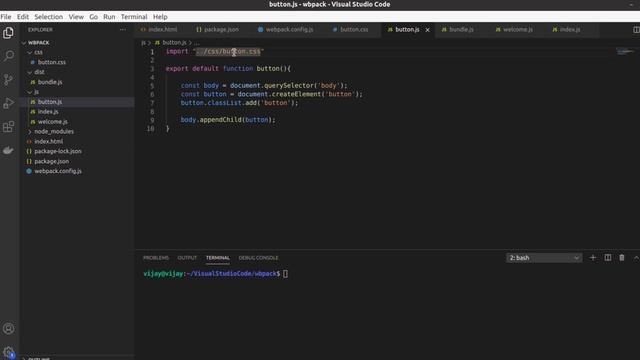Show the Output panel tab
The image size is (640, 360).
point(187,258)
